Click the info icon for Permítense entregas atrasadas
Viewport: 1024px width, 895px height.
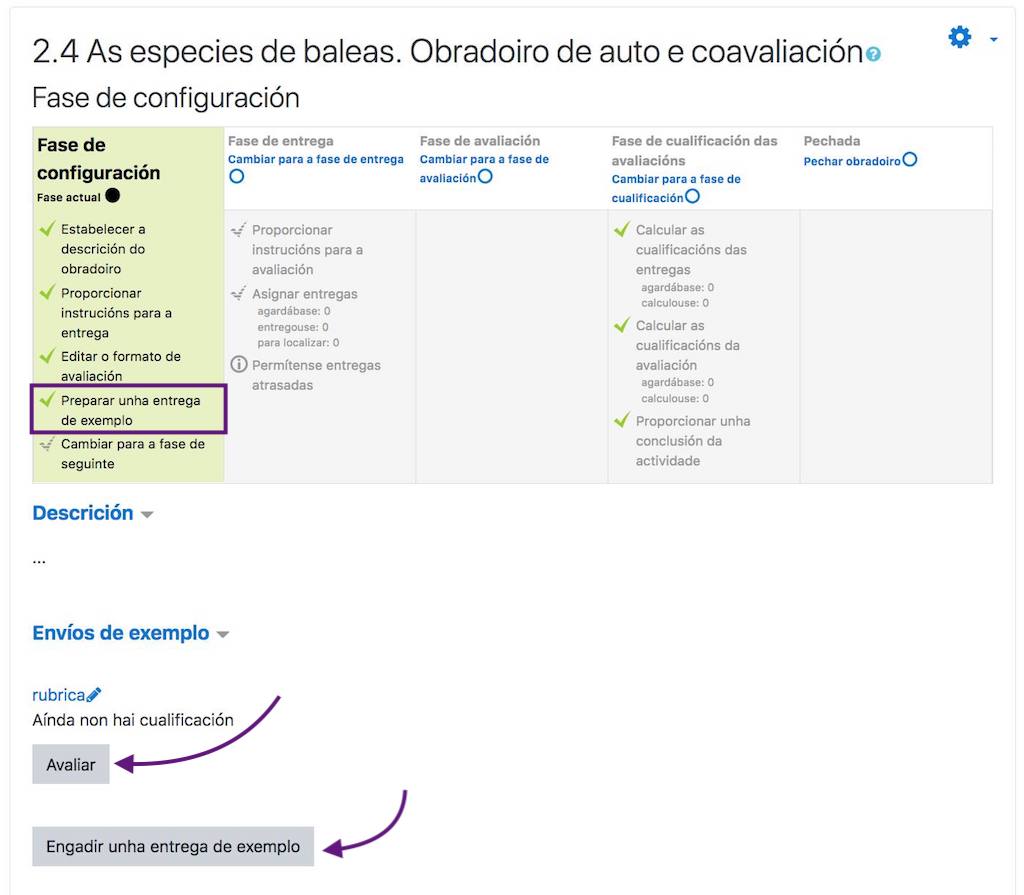(x=238, y=365)
